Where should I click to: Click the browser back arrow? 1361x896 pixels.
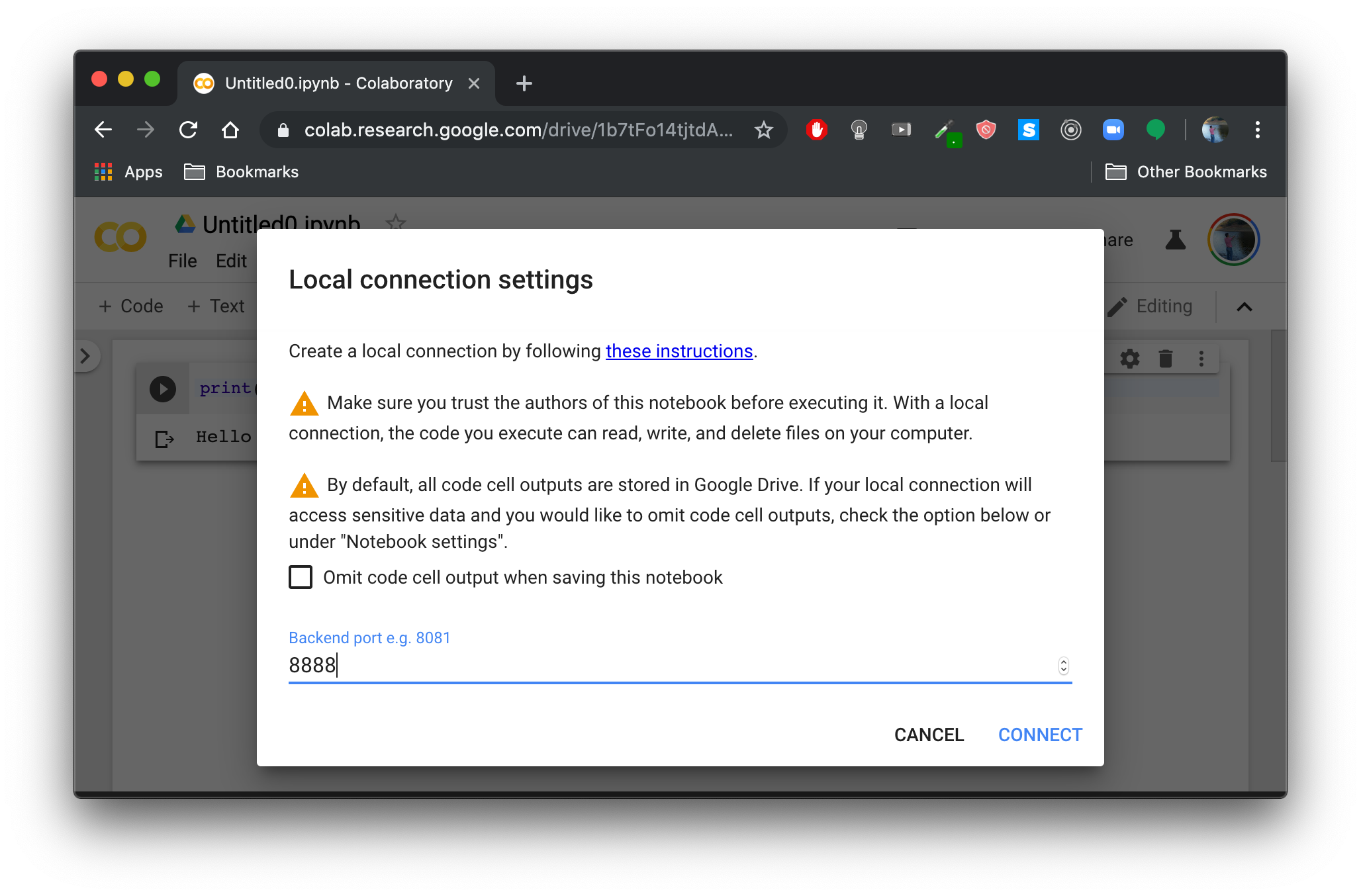coord(103,130)
